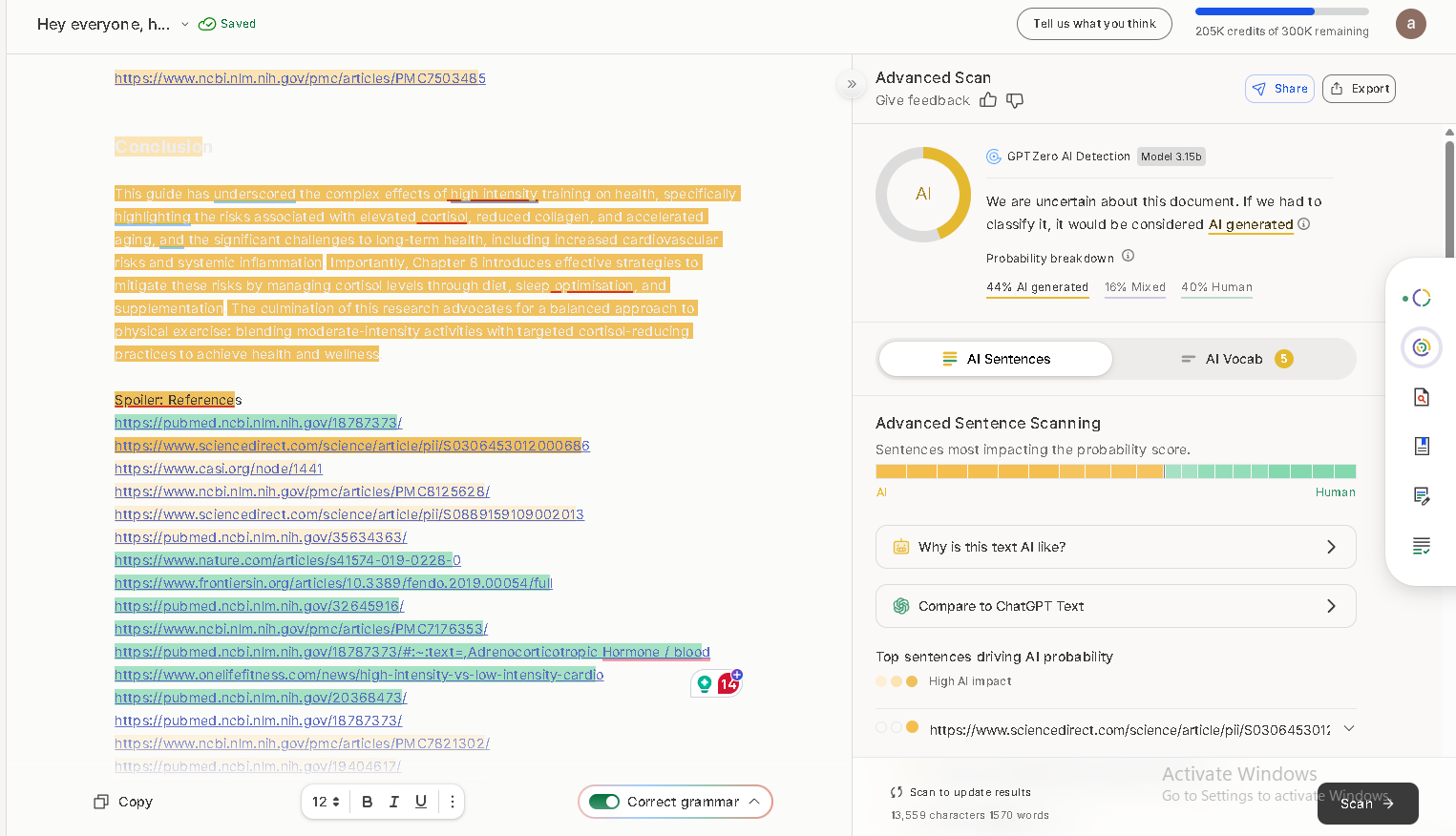1456x836 pixels.
Task: Collapse the Advanced Scan panel with double-arrow icon
Action: [852, 84]
